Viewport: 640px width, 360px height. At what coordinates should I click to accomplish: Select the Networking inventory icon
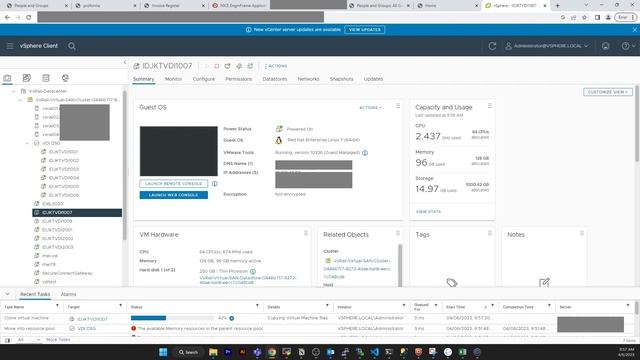pyautogui.click(x=65, y=78)
